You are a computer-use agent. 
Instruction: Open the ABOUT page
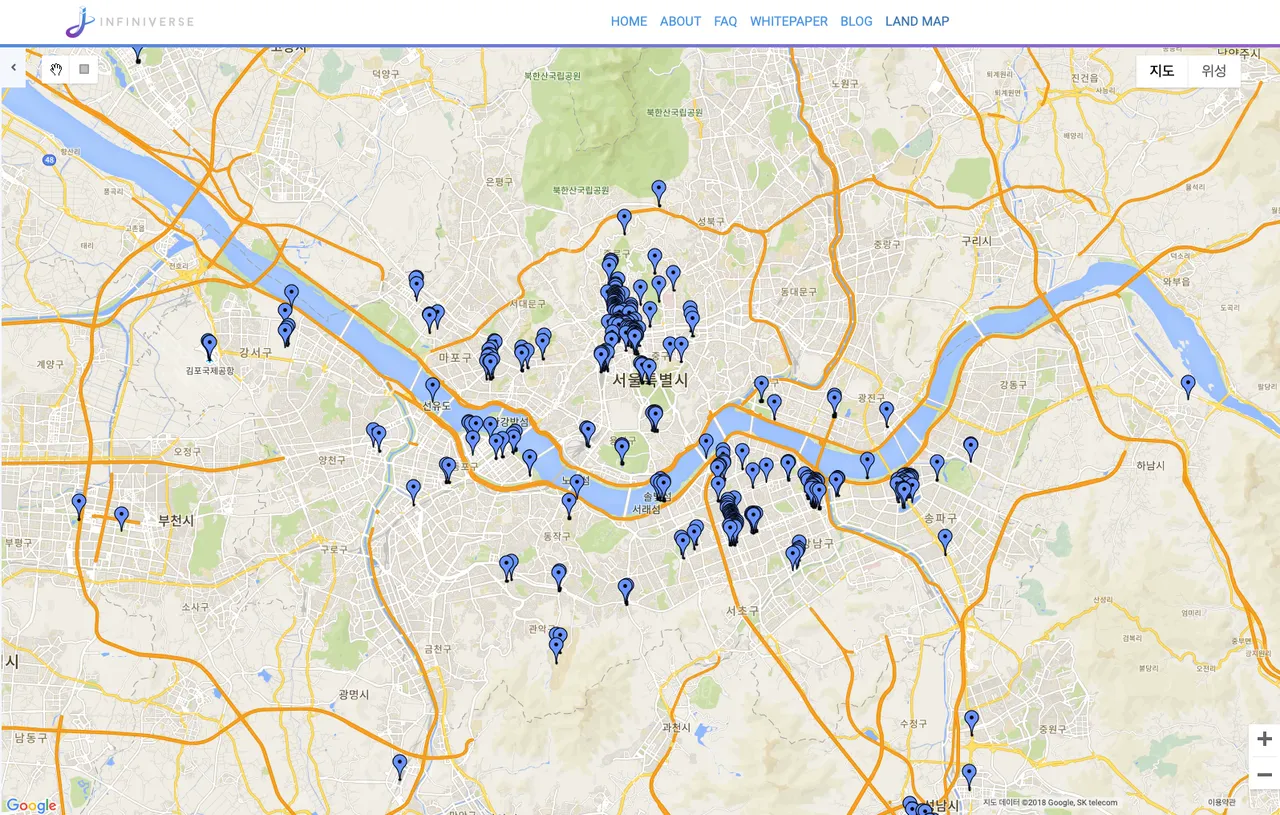click(680, 21)
